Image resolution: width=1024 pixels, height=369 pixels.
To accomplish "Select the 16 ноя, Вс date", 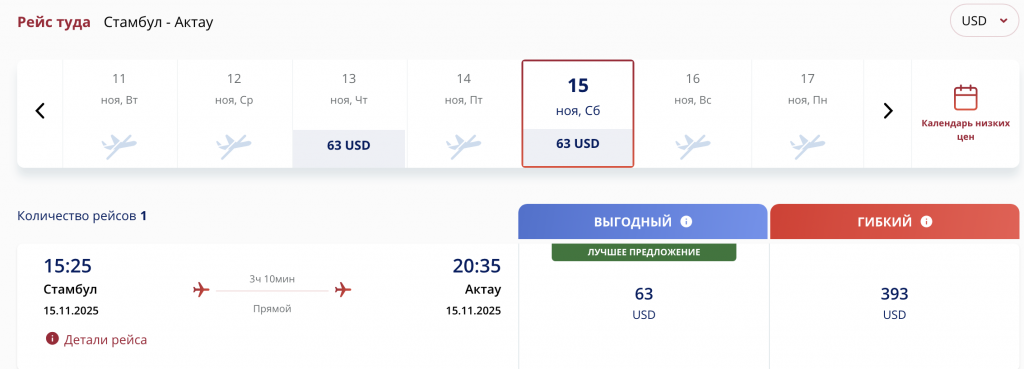I will (693, 114).
